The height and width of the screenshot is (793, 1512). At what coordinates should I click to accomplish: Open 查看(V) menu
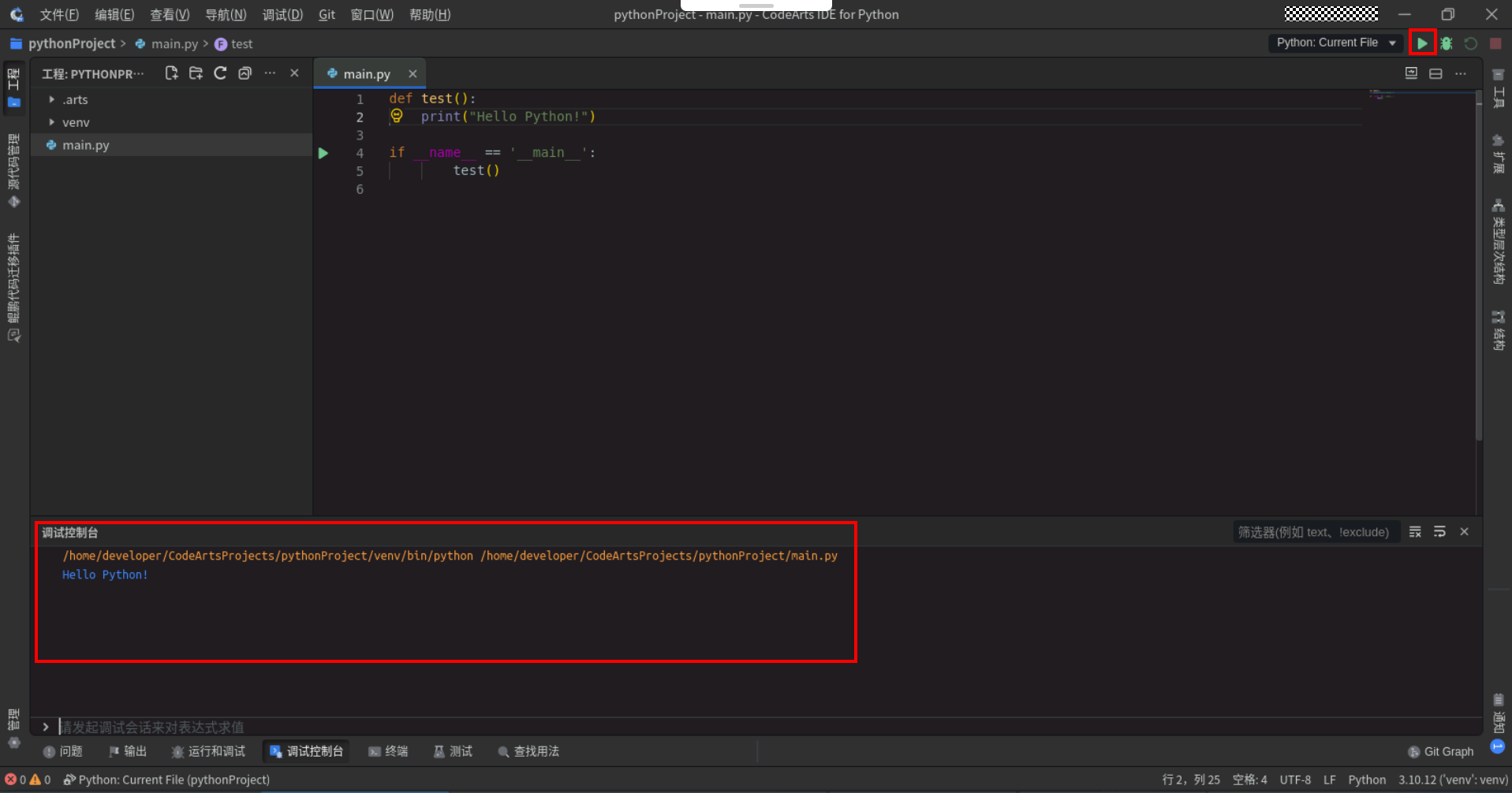coord(170,14)
